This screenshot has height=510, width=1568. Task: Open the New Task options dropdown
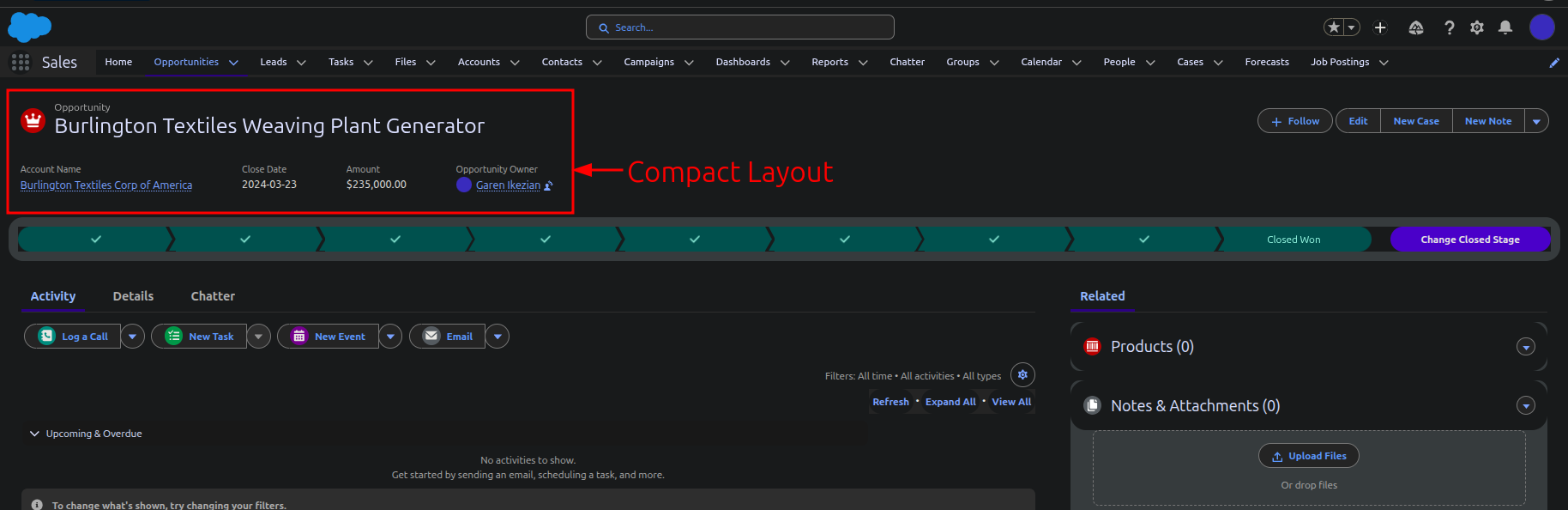pyautogui.click(x=259, y=336)
